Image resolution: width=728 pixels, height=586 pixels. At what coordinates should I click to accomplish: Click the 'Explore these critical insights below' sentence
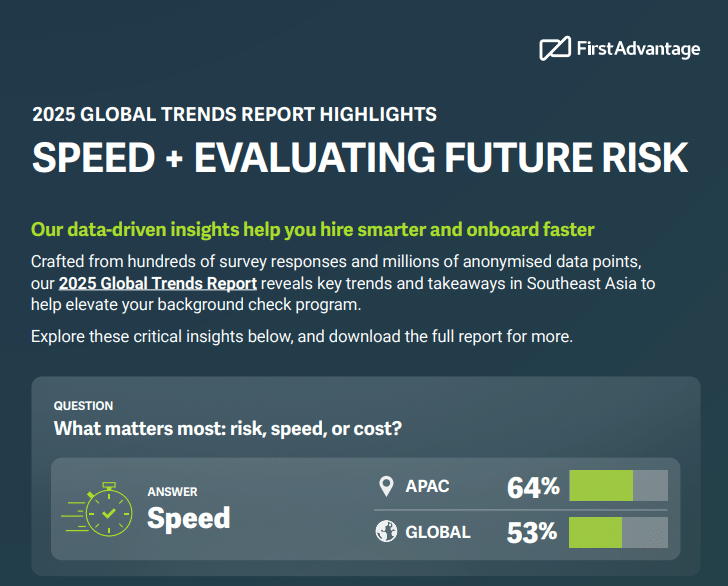302,336
